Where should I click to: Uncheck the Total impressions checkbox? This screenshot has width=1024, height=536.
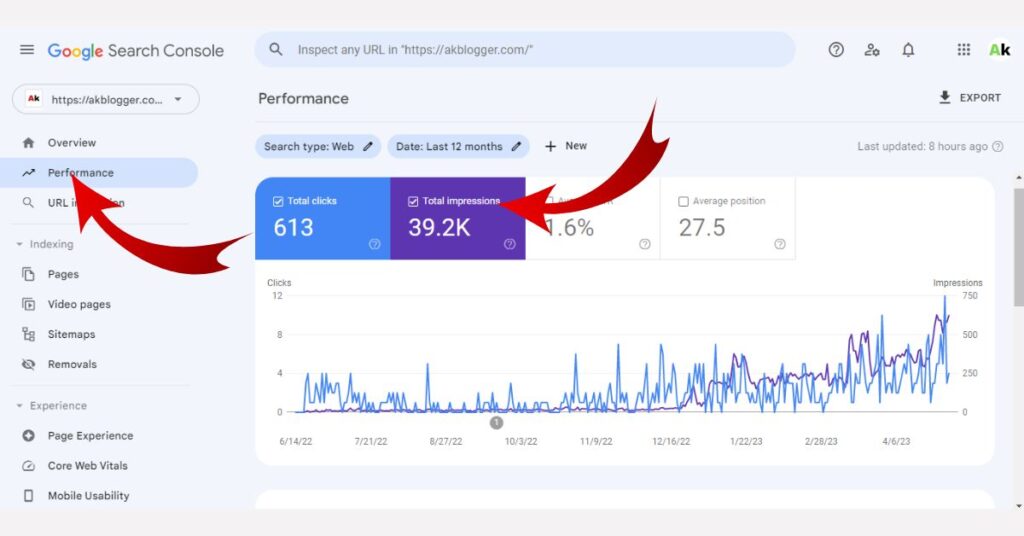pyautogui.click(x=413, y=202)
